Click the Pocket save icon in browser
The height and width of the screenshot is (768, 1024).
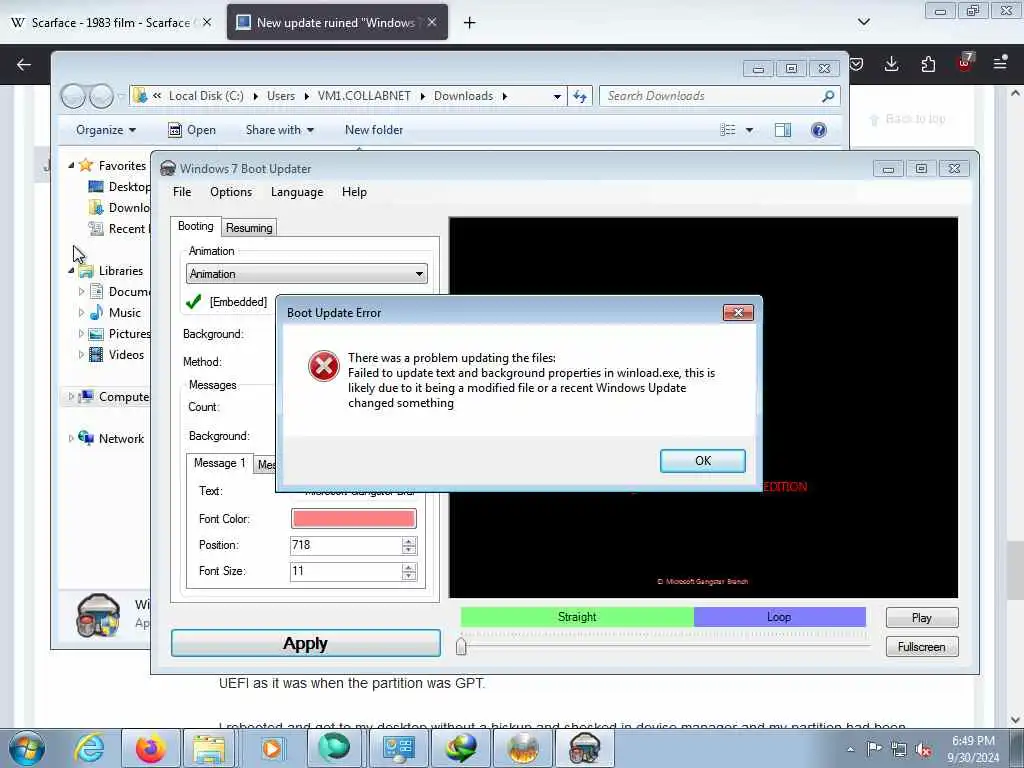(856, 64)
